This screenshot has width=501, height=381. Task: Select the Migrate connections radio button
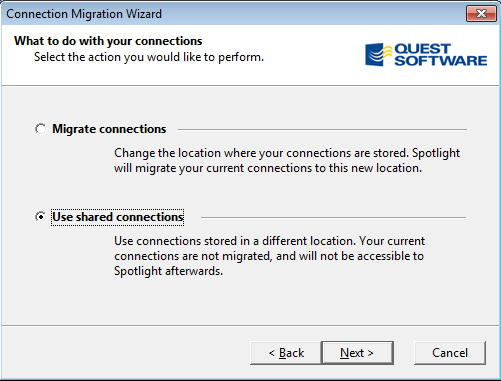(x=40, y=129)
